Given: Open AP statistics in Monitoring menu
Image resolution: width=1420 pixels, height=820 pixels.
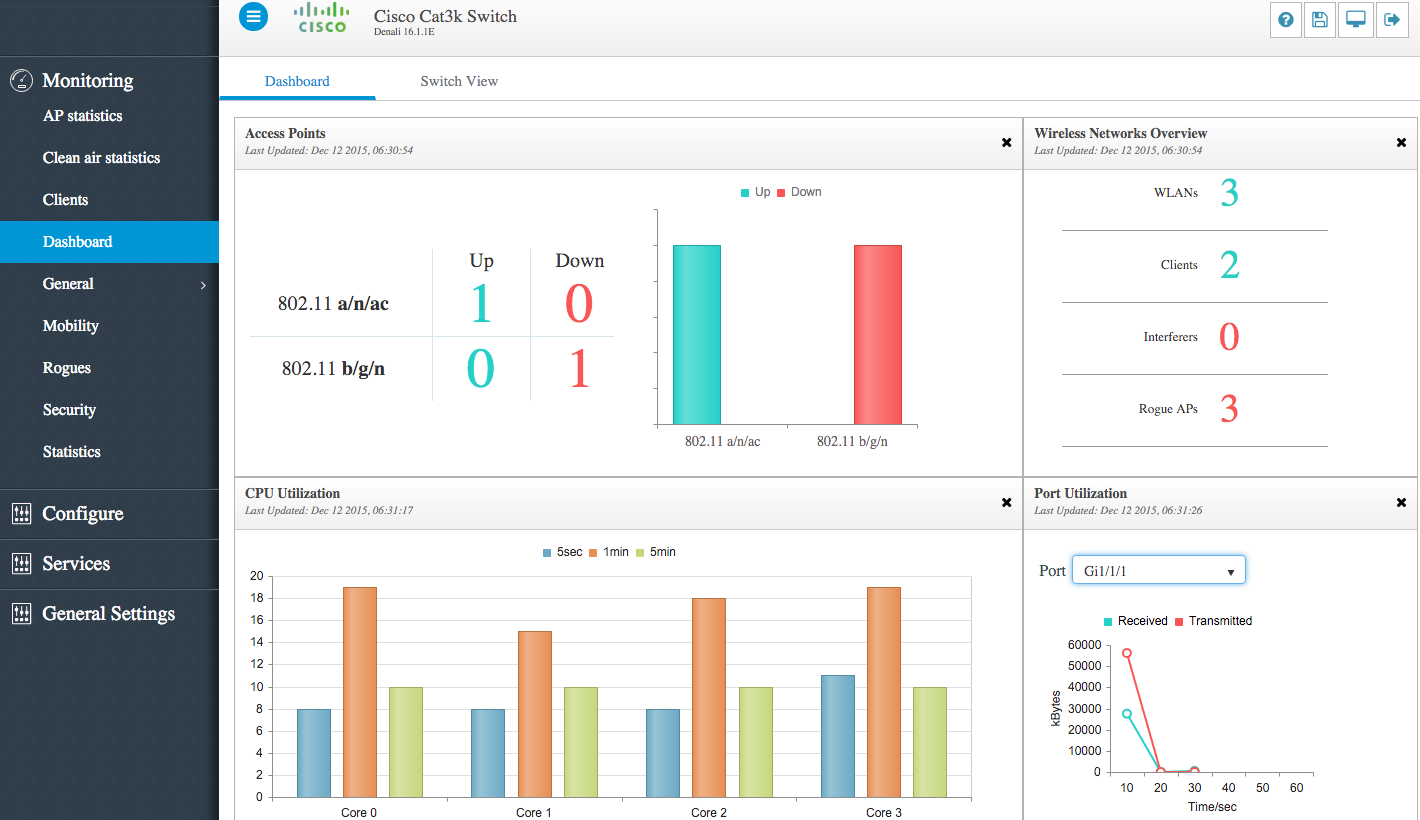Looking at the screenshot, I should point(83,116).
